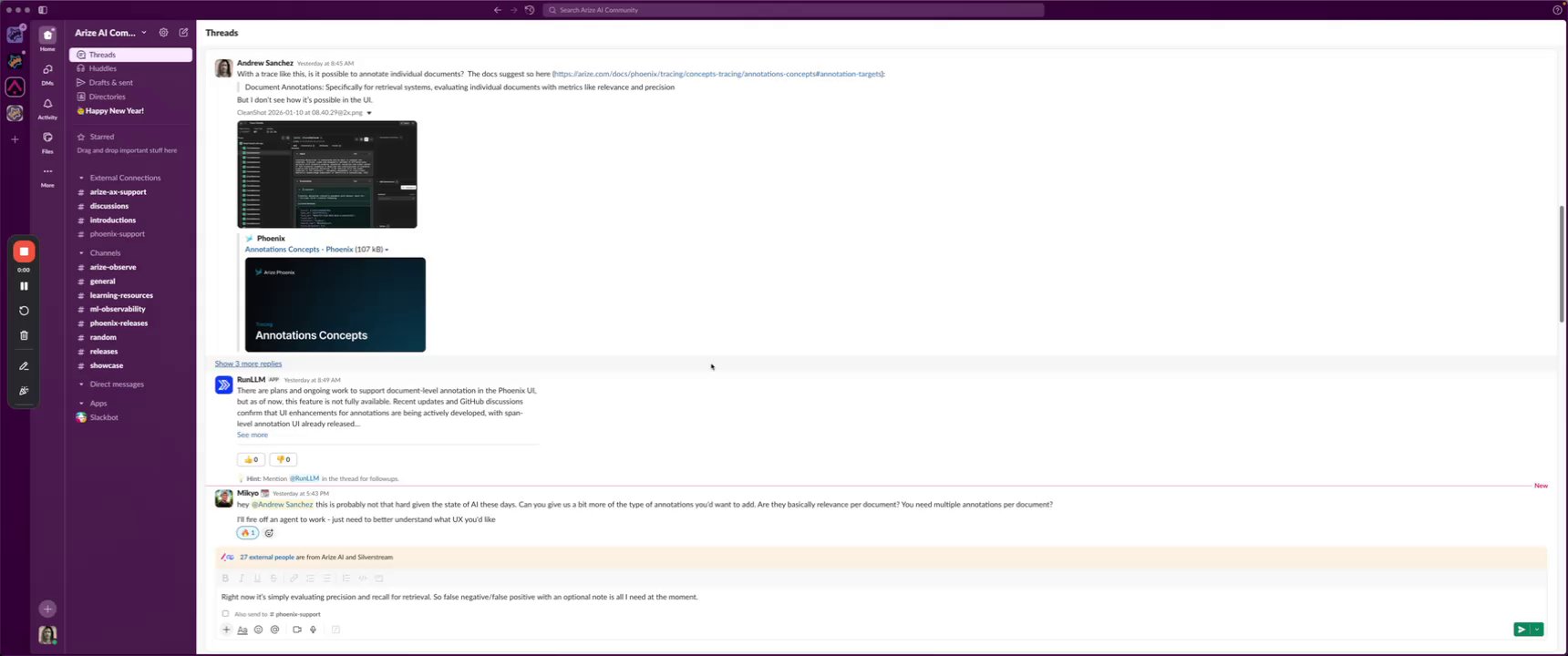Click the 27 external people link
Screen dimensions: 1568x656
click(267, 558)
